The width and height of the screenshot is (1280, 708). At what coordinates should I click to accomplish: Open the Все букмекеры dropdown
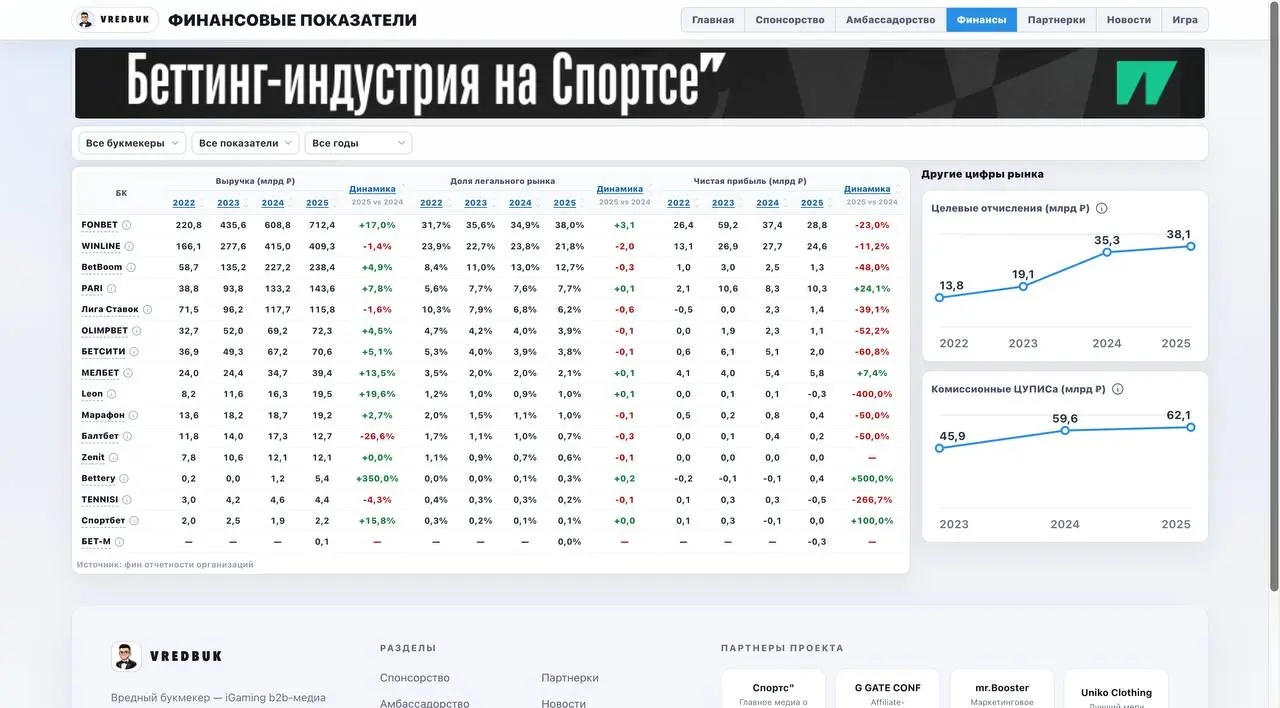[x=132, y=143]
